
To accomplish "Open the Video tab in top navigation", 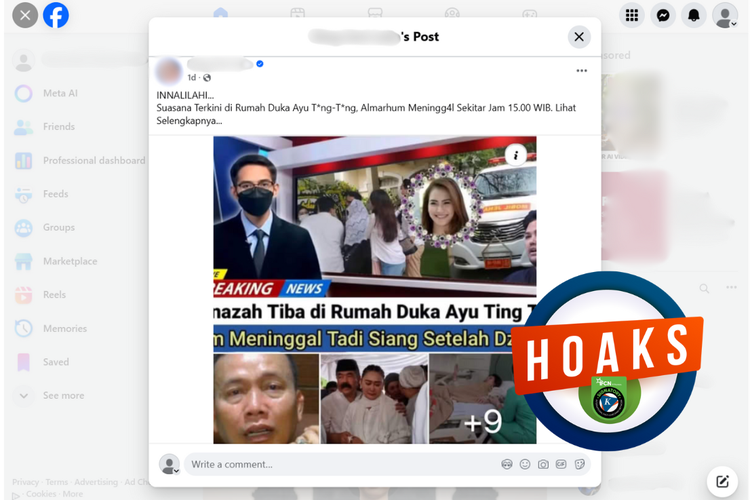I will coord(298,13).
